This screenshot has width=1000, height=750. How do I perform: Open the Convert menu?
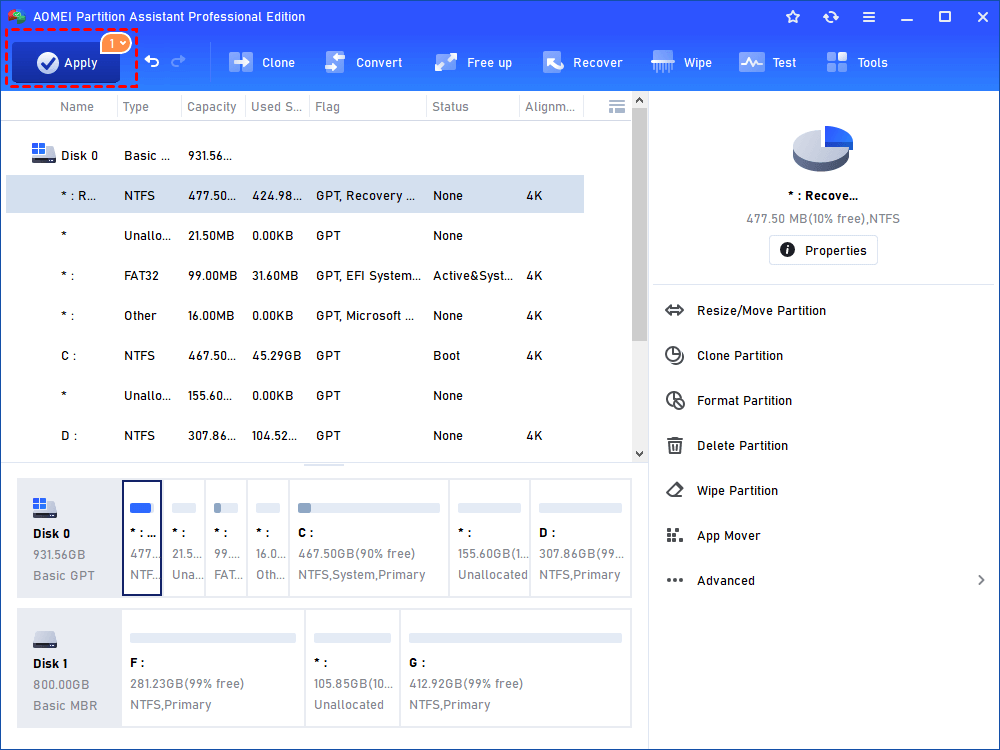click(x=364, y=62)
